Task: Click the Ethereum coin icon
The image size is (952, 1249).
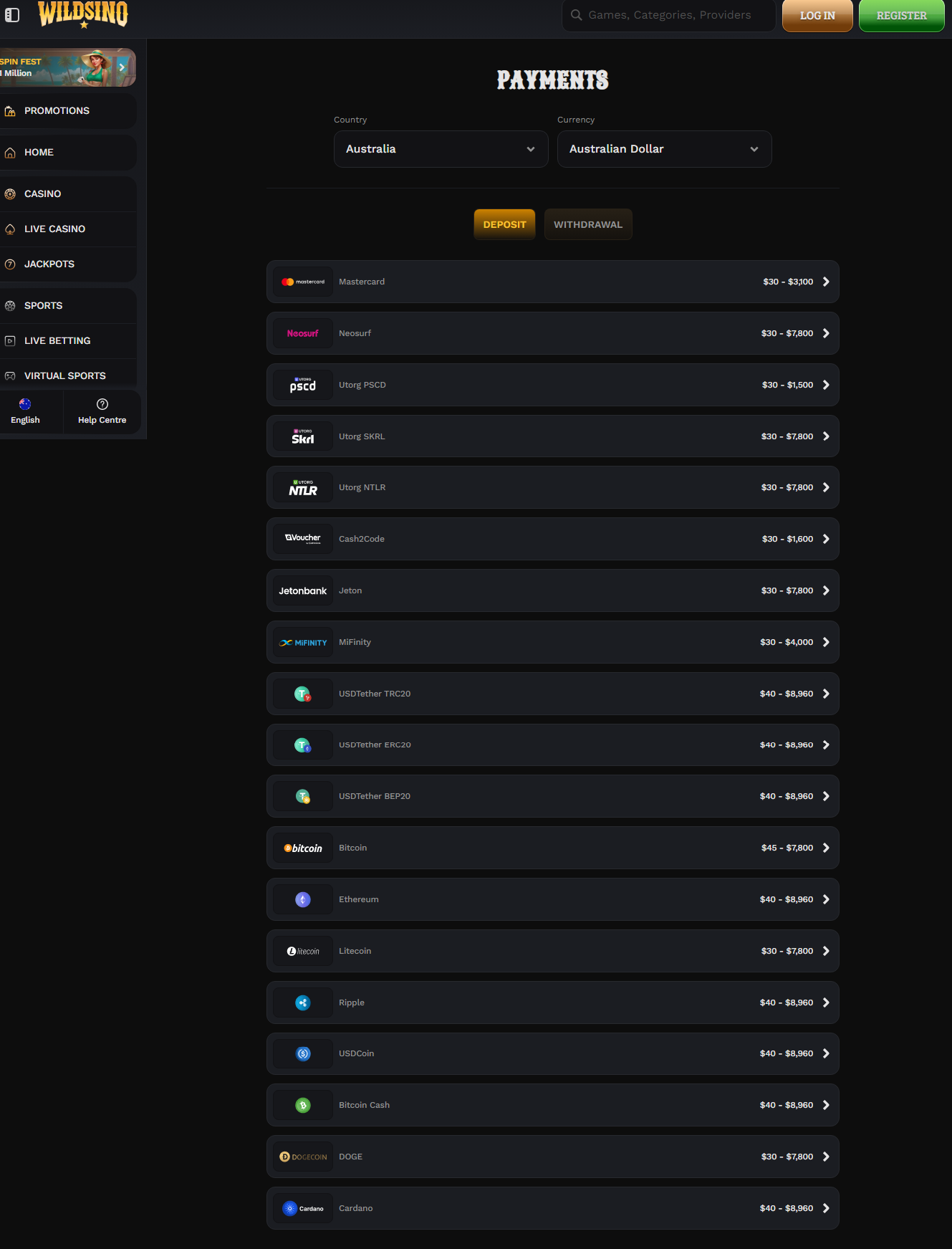Action: pyautogui.click(x=303, y=899)
